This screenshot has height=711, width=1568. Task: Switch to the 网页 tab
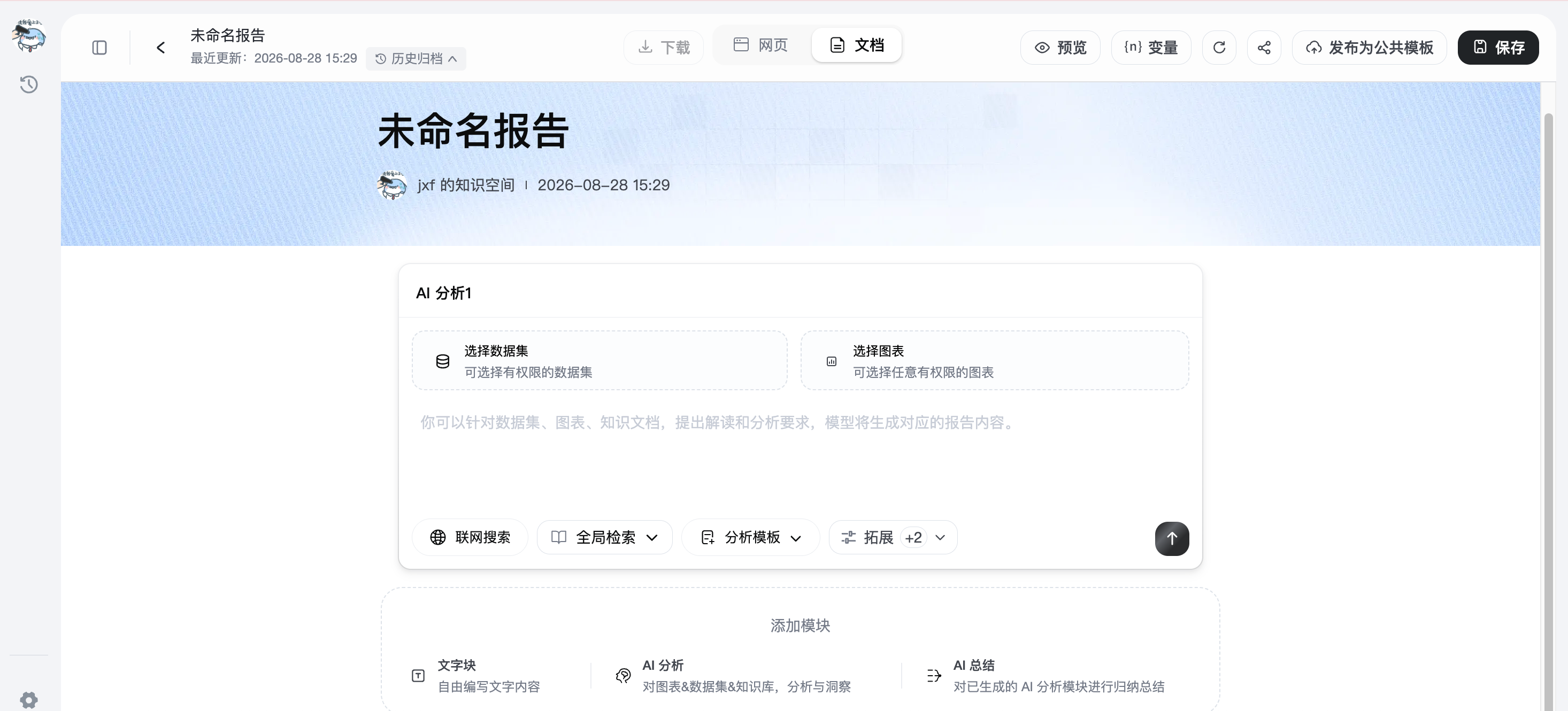761,45
